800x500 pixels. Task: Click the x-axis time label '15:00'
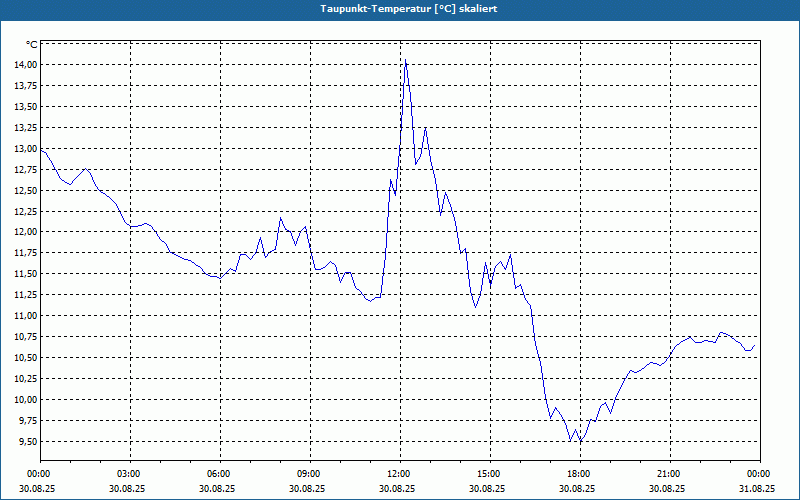(487, 474)
